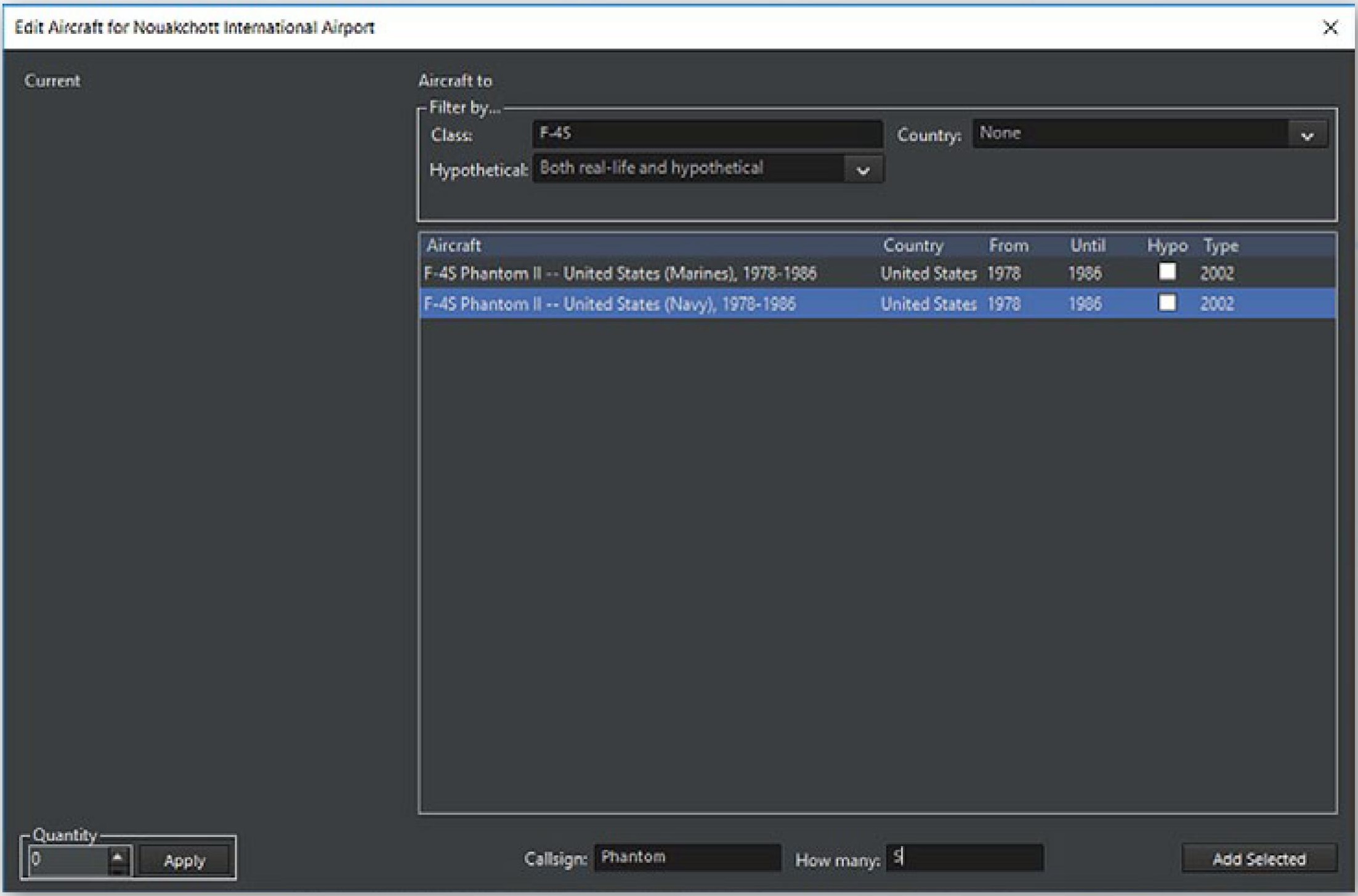Click the Quantity number field

coord(68,860)
